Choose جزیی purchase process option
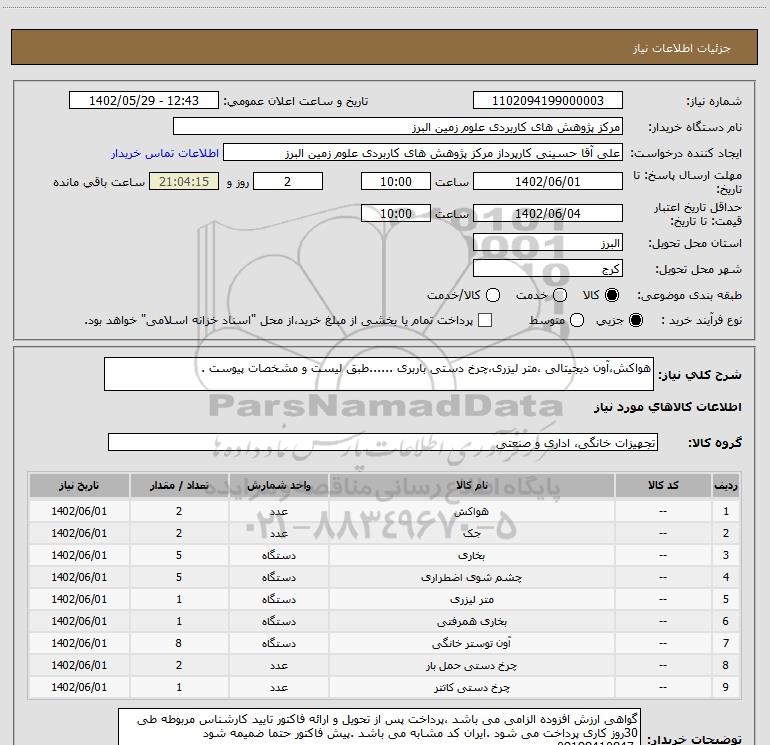770x745 pixels. 636,320
